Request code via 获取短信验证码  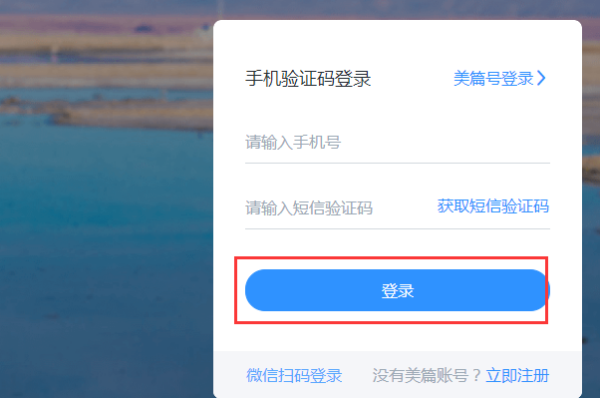(x=493, y=206)
